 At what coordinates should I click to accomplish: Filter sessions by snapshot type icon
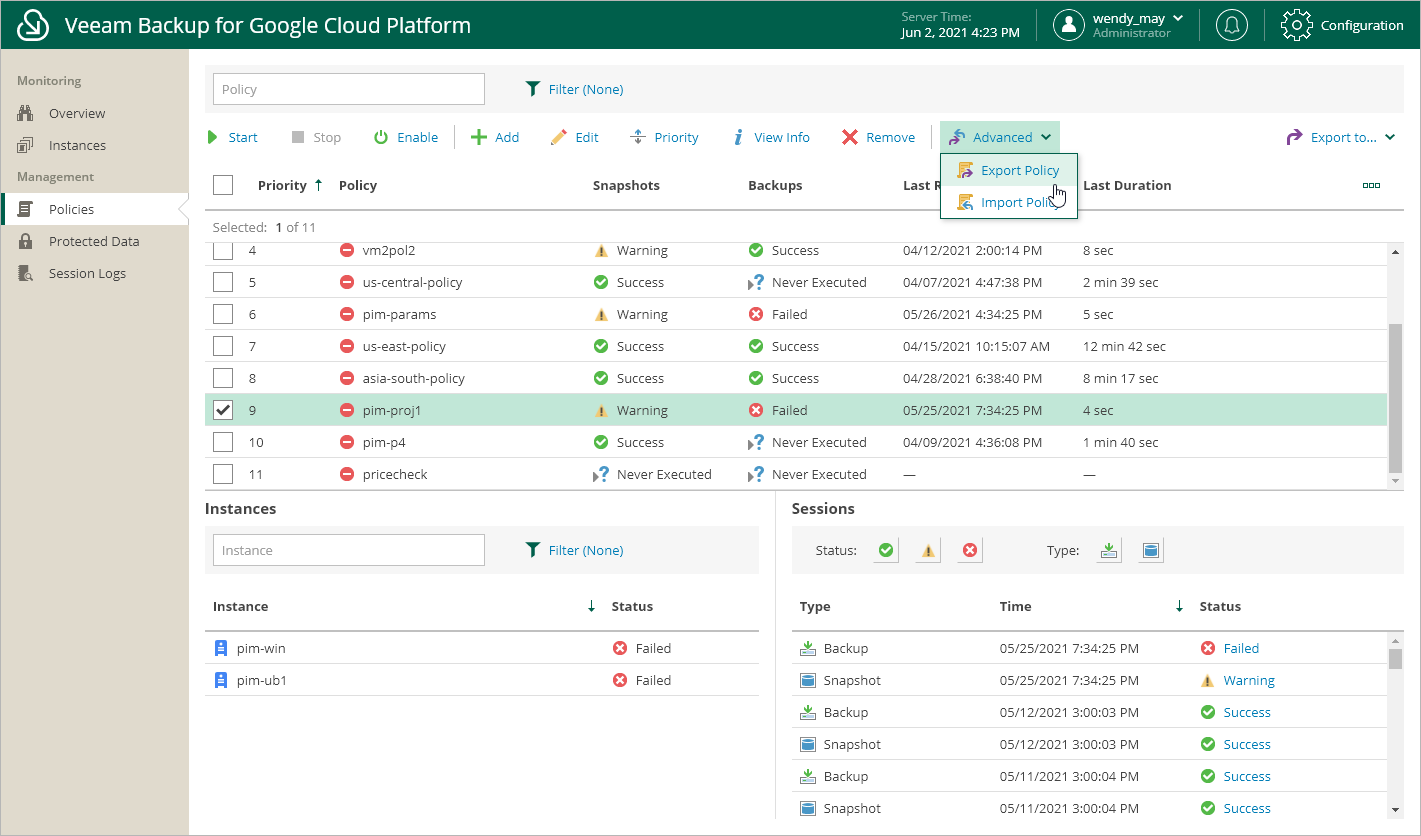tap(1151, 550)
